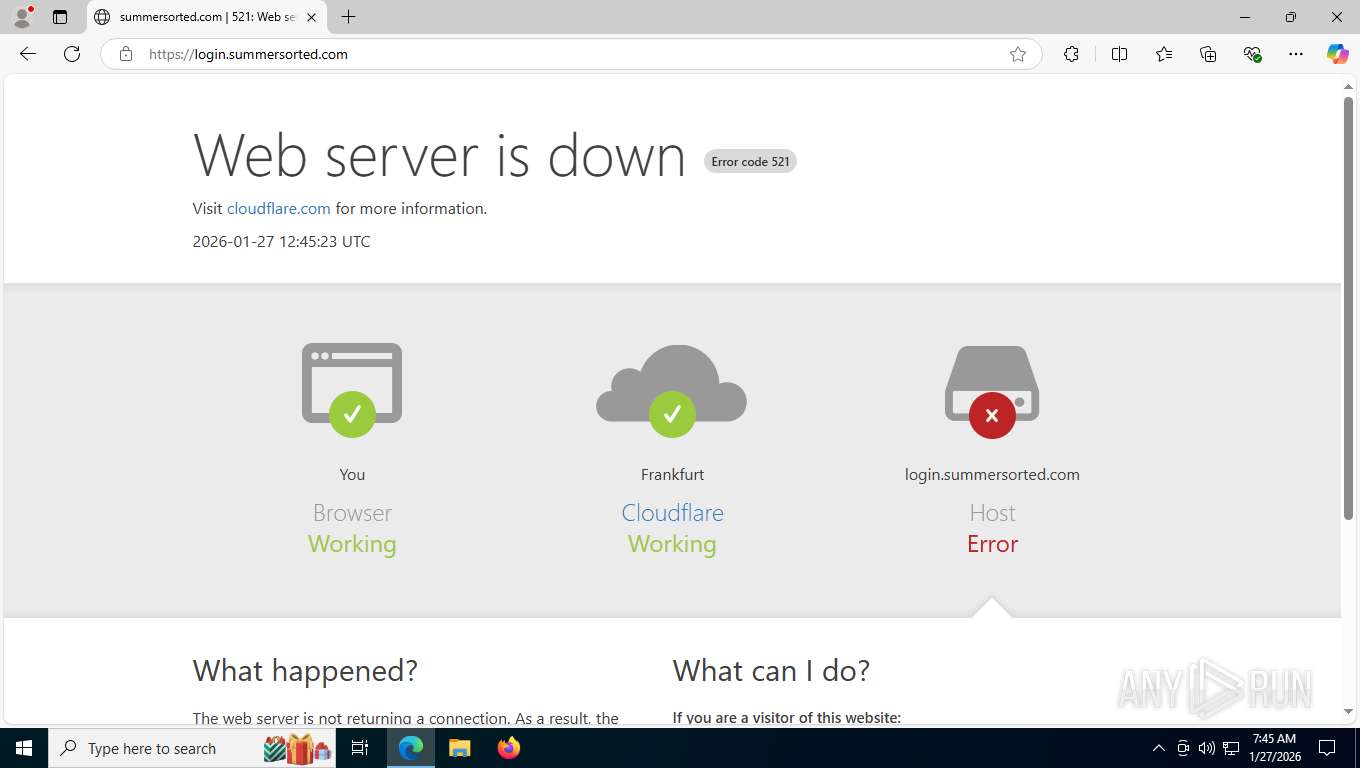Open File Explorer from the taskbar
The image size is (1360, 768).
point(459,748)
